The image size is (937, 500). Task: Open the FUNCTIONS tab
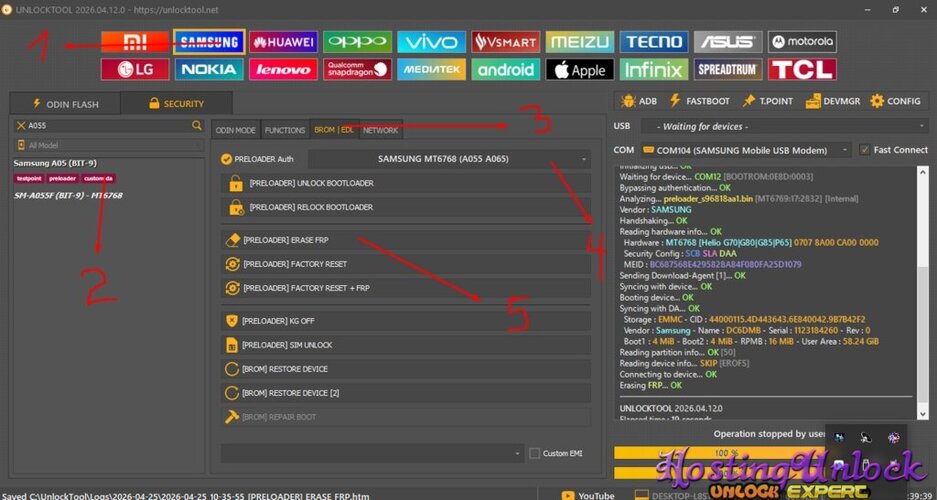285,130
